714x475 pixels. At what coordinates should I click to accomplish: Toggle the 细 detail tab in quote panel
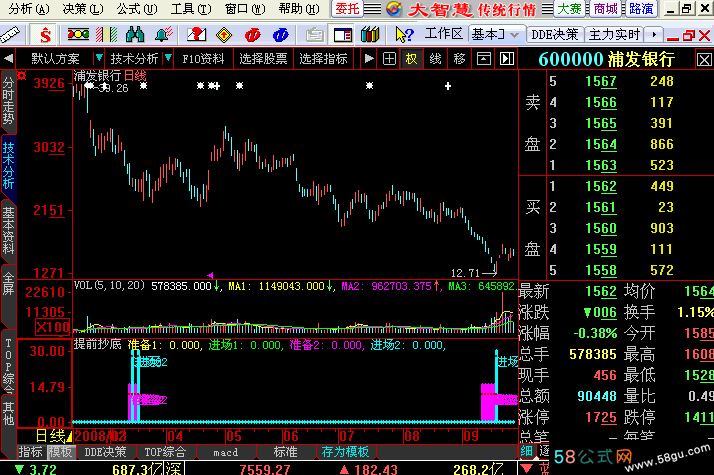(527, 451)
